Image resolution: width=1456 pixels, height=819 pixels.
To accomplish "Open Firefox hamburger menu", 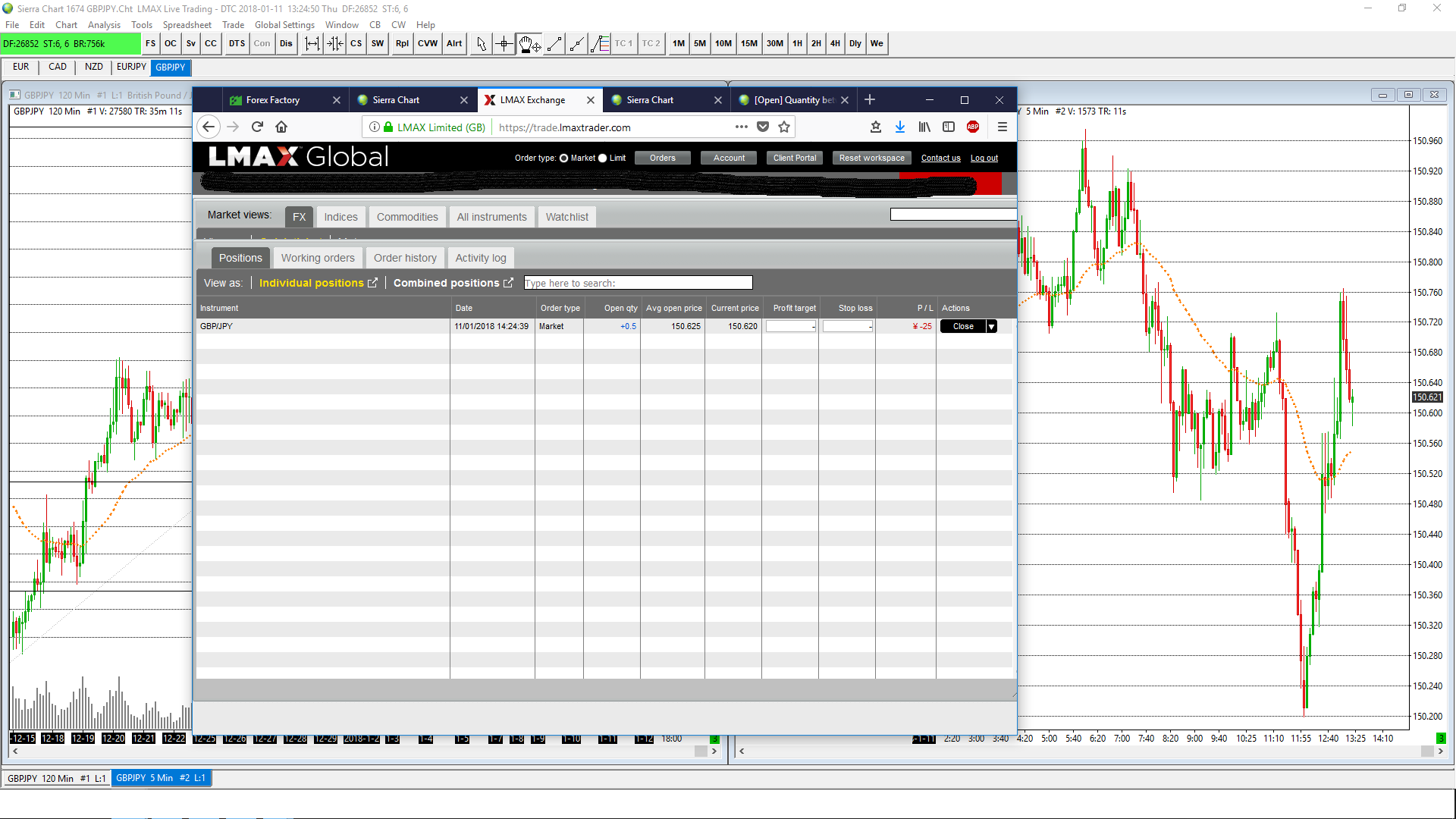I will tap(1003, 127).
